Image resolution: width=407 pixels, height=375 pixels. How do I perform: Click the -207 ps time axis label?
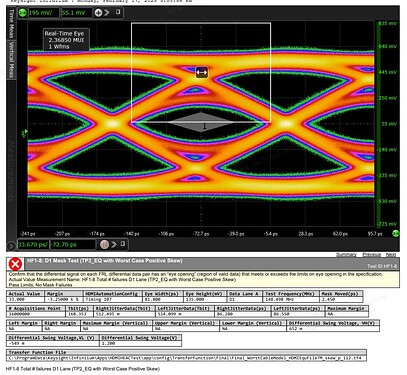click(x=62, y=233)
